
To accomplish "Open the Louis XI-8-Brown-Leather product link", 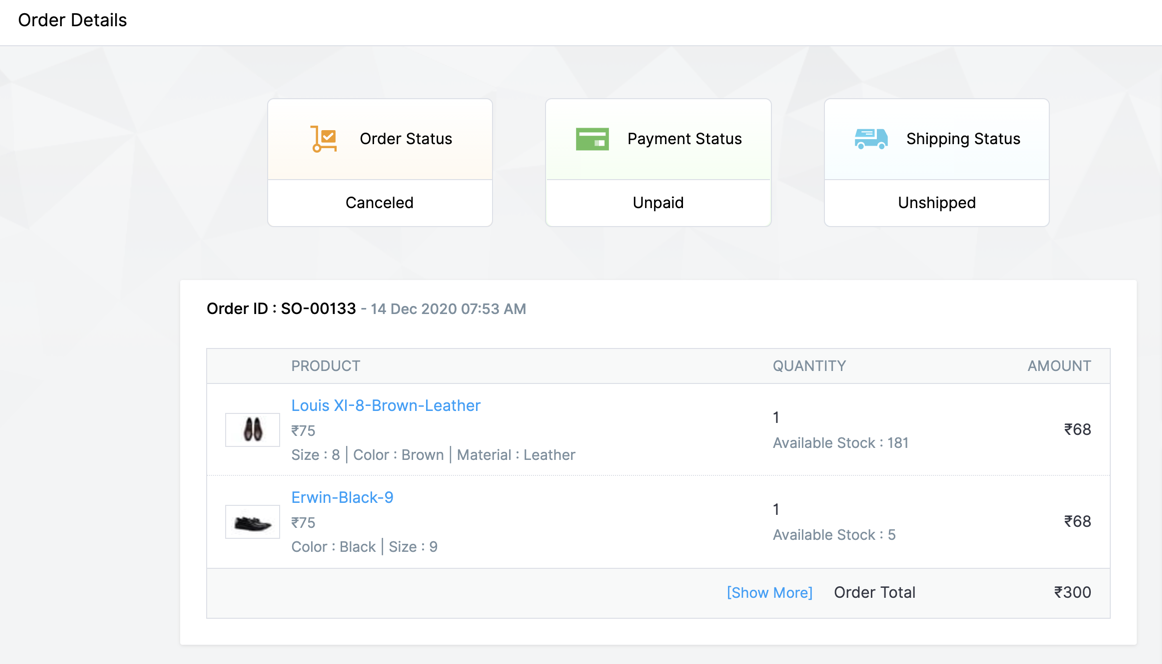I will pos(385,405).
